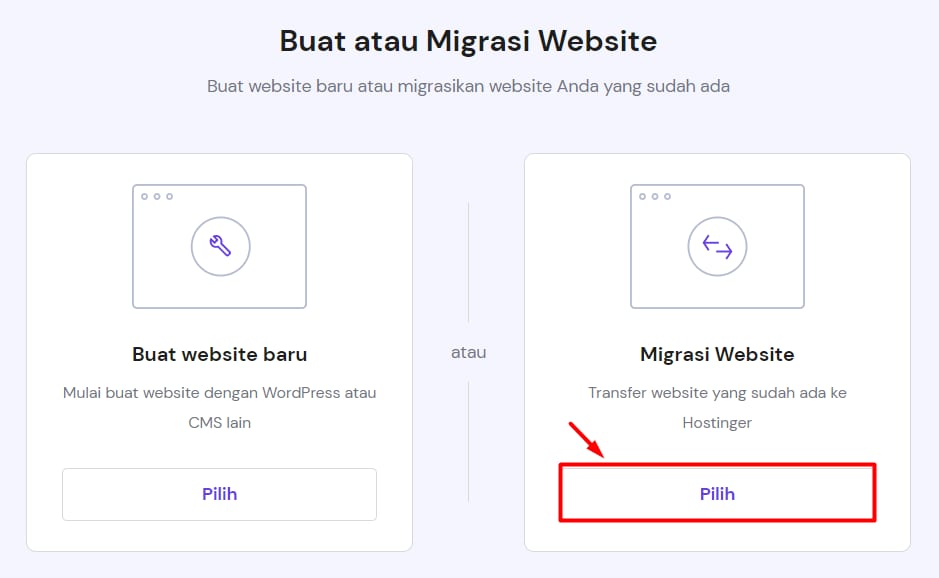
Task: Click "CMS lain" text in the left card
Action: coord(219,423)
